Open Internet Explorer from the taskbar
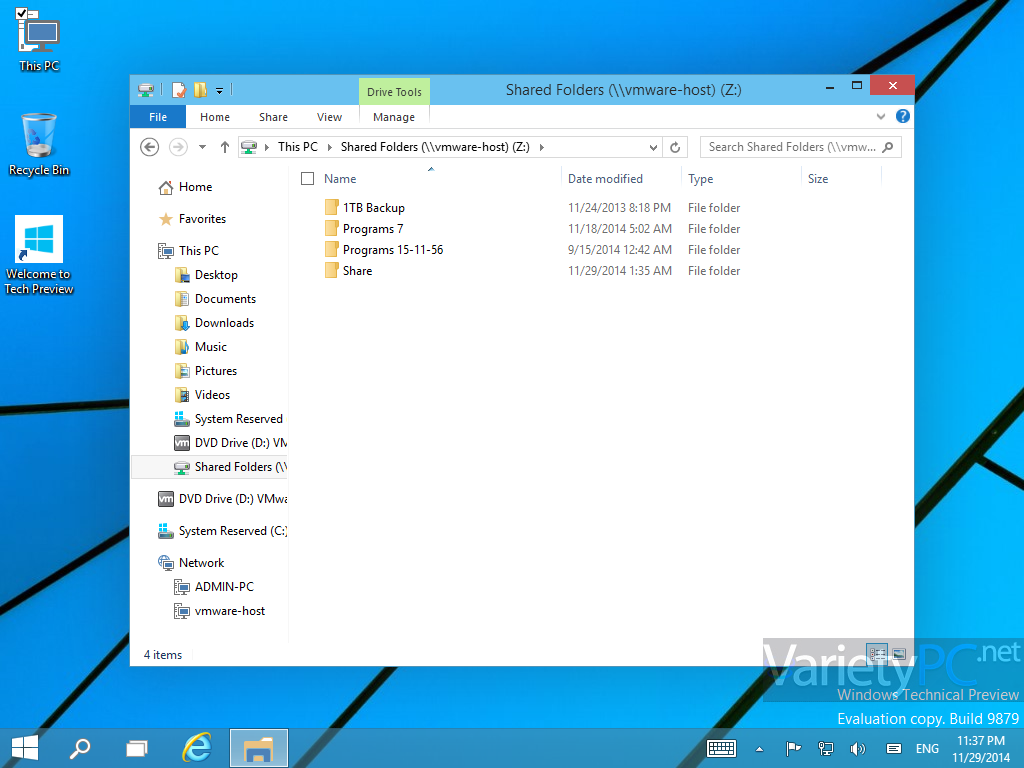 (x=198, y=747)
